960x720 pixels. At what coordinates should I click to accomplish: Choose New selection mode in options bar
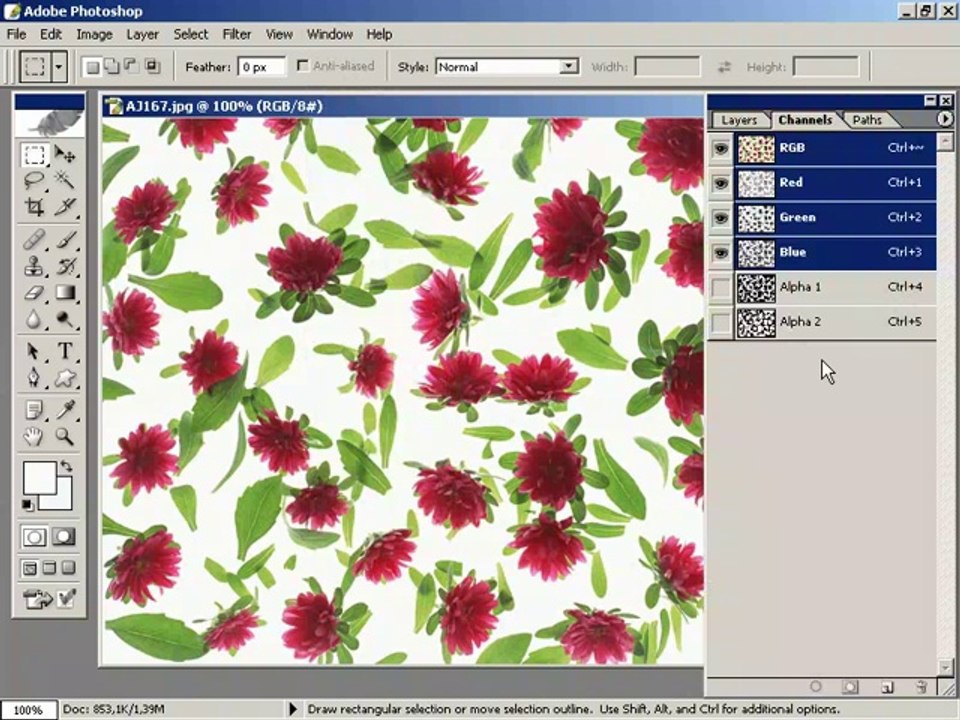[92, 66]
